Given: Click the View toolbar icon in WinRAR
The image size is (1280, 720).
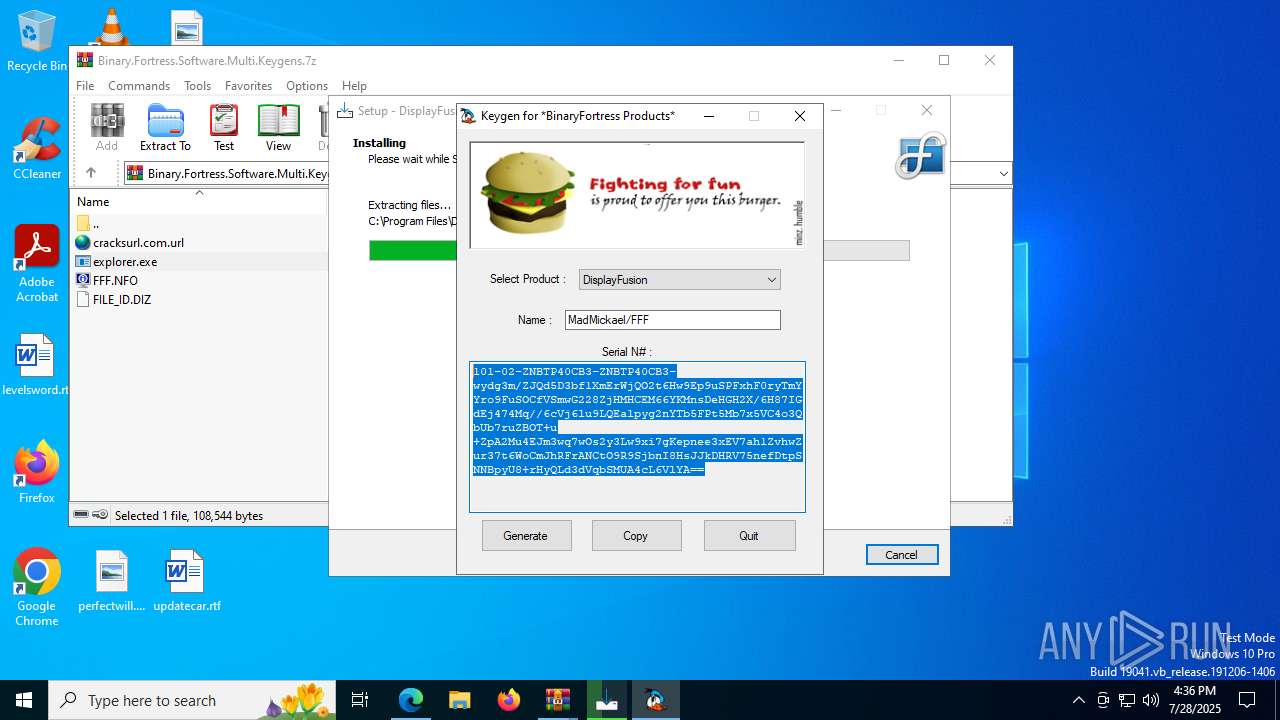Looking at the screenshot, I should click(278, 128).
